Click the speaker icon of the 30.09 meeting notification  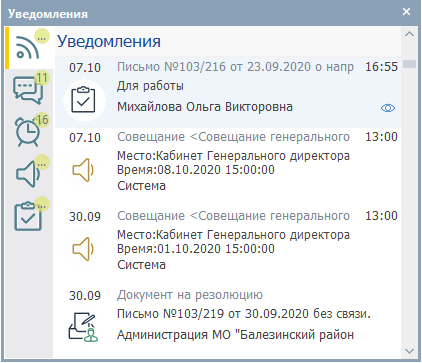pos(83,249)
